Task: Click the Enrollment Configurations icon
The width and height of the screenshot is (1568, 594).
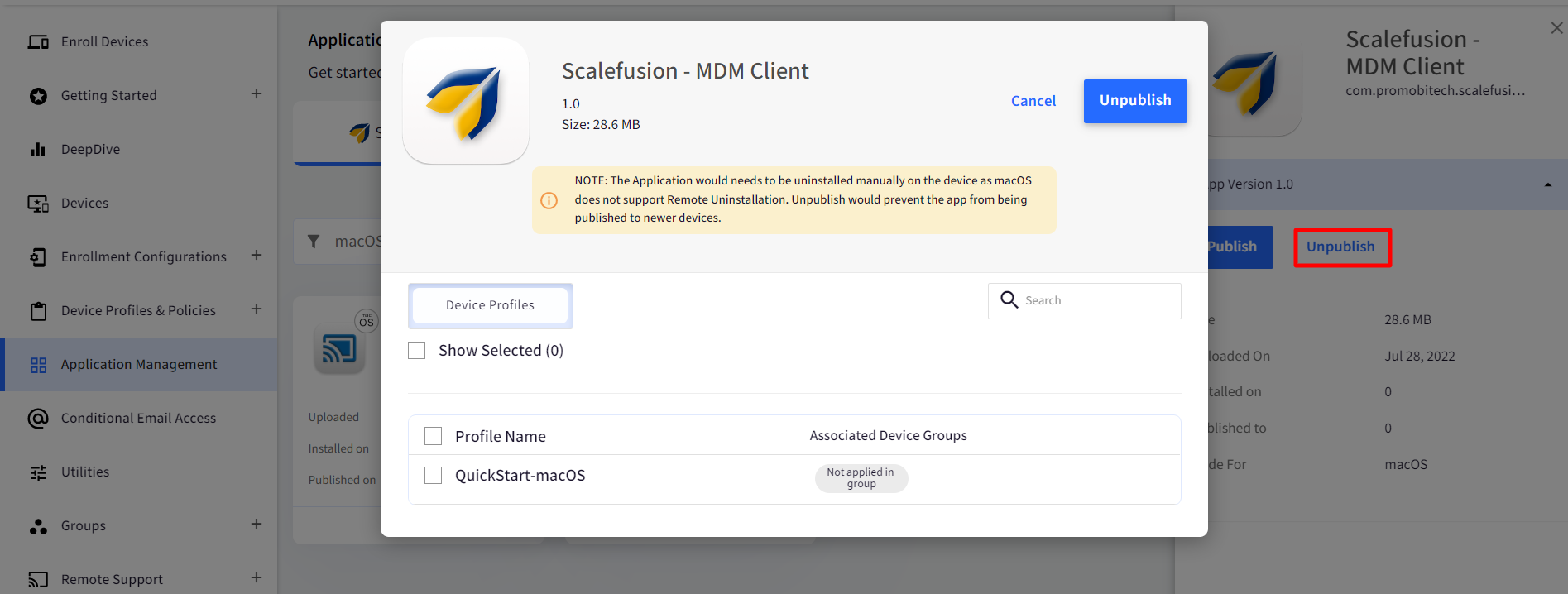Action: click(x=38, y=257)
